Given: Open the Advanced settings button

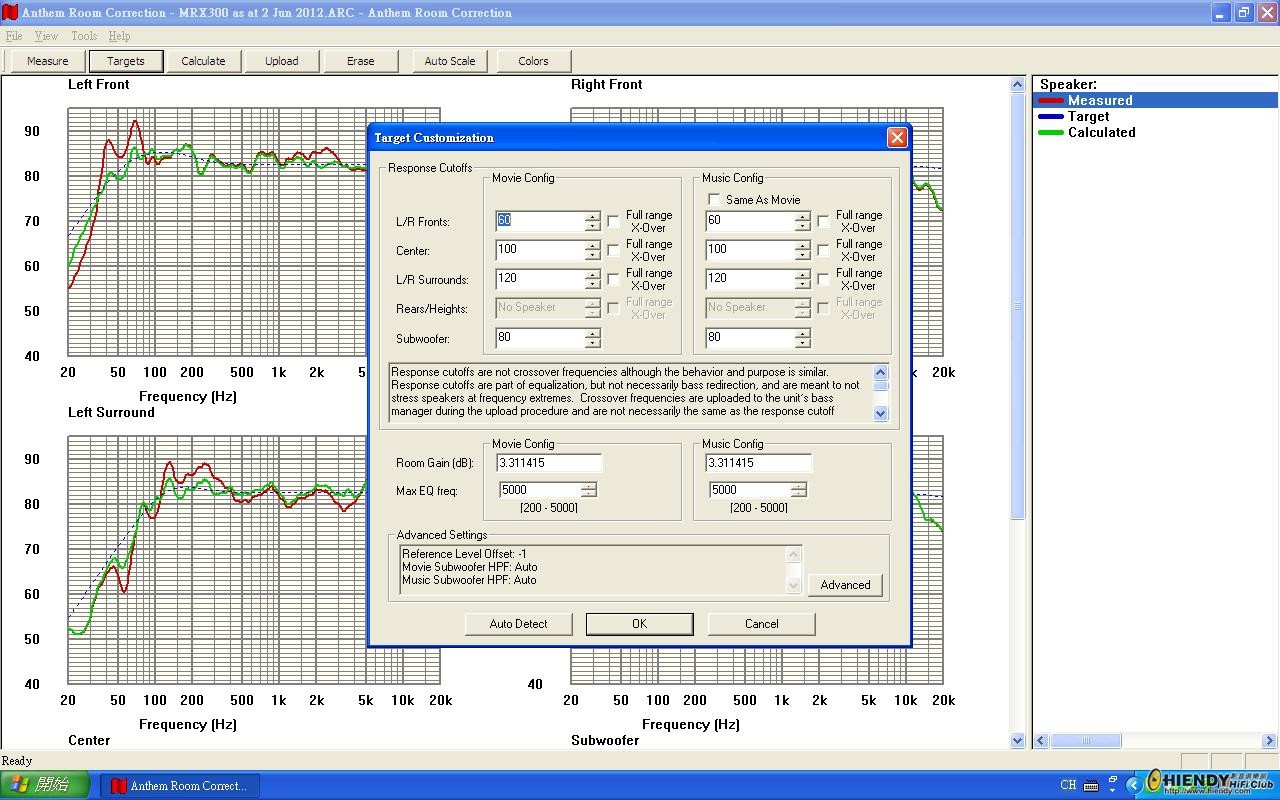Looking at the screenshot, I should [x=846, y=585].
